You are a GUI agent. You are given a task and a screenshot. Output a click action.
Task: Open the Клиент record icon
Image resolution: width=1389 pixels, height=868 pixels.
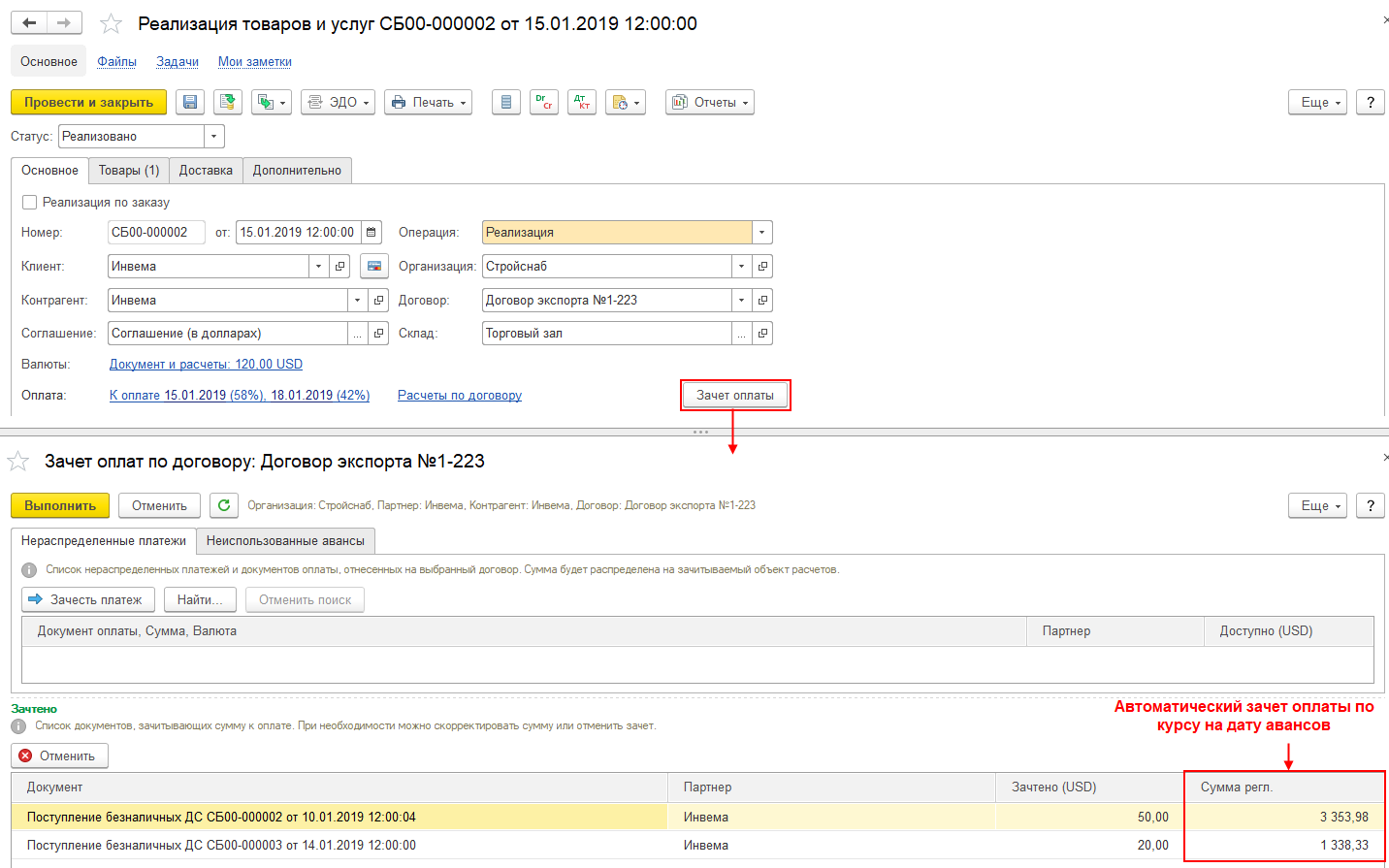tap(339, 266)
